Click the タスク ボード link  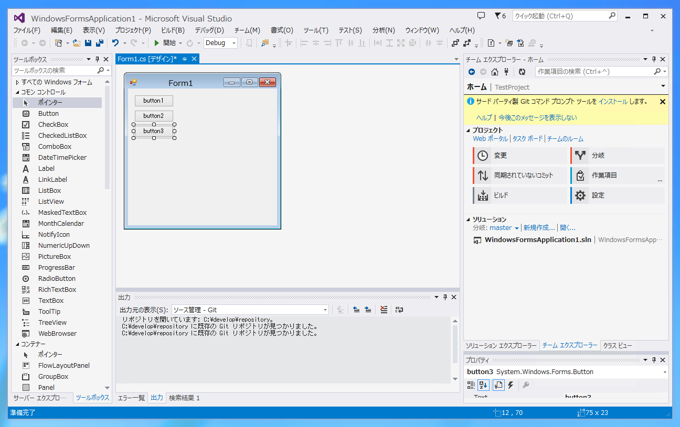click(528, 139)
